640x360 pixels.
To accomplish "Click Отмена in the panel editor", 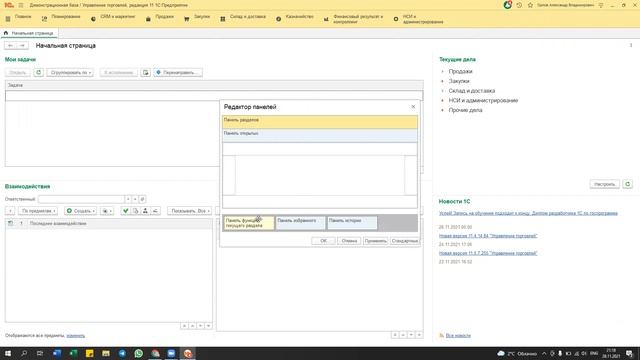I will pyautogui.click(x=349, y=241).
